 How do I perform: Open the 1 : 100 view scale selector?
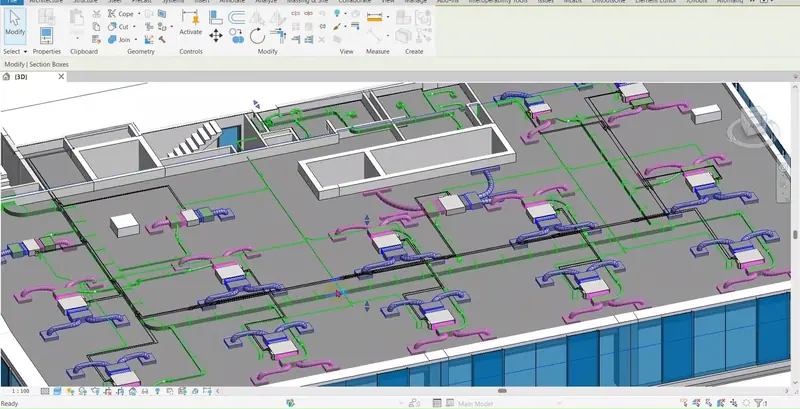click(x=20, y=391)
